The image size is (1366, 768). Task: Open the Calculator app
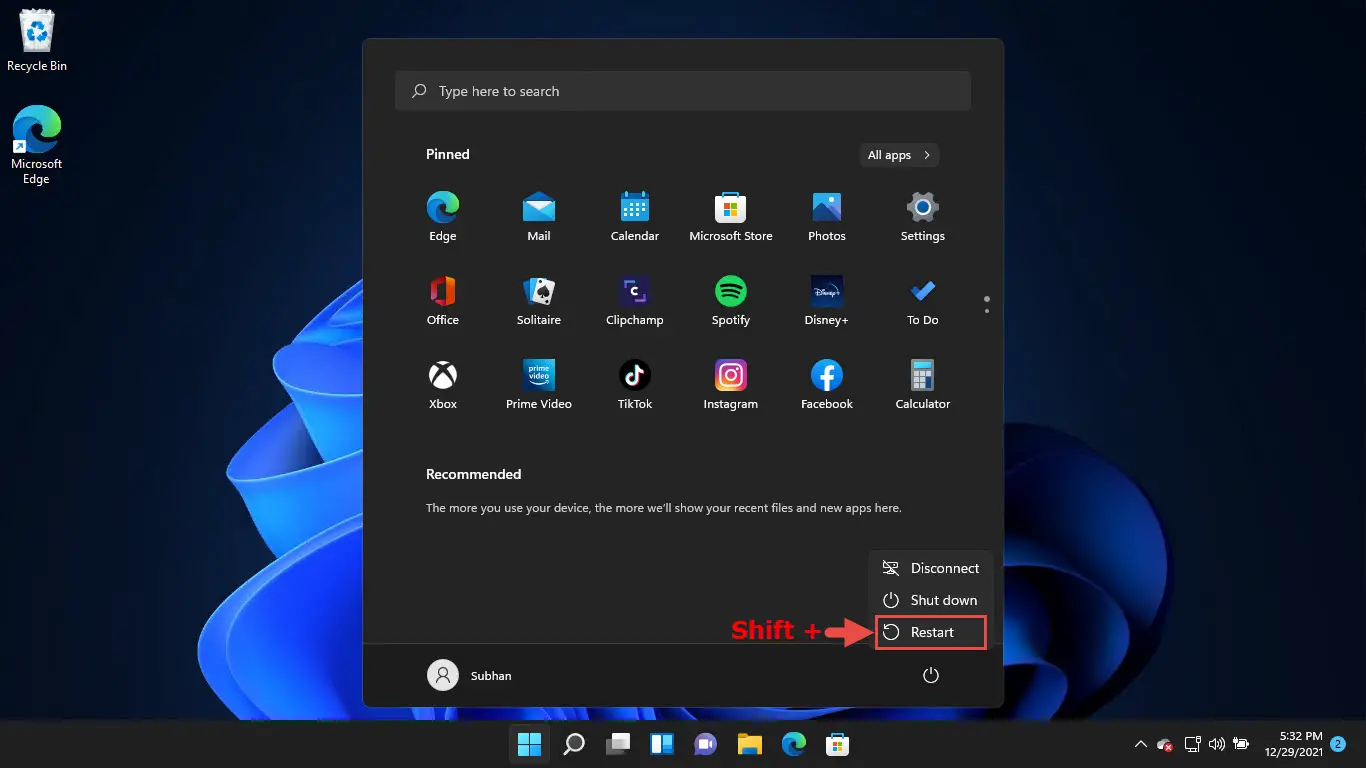click(922, 385)
